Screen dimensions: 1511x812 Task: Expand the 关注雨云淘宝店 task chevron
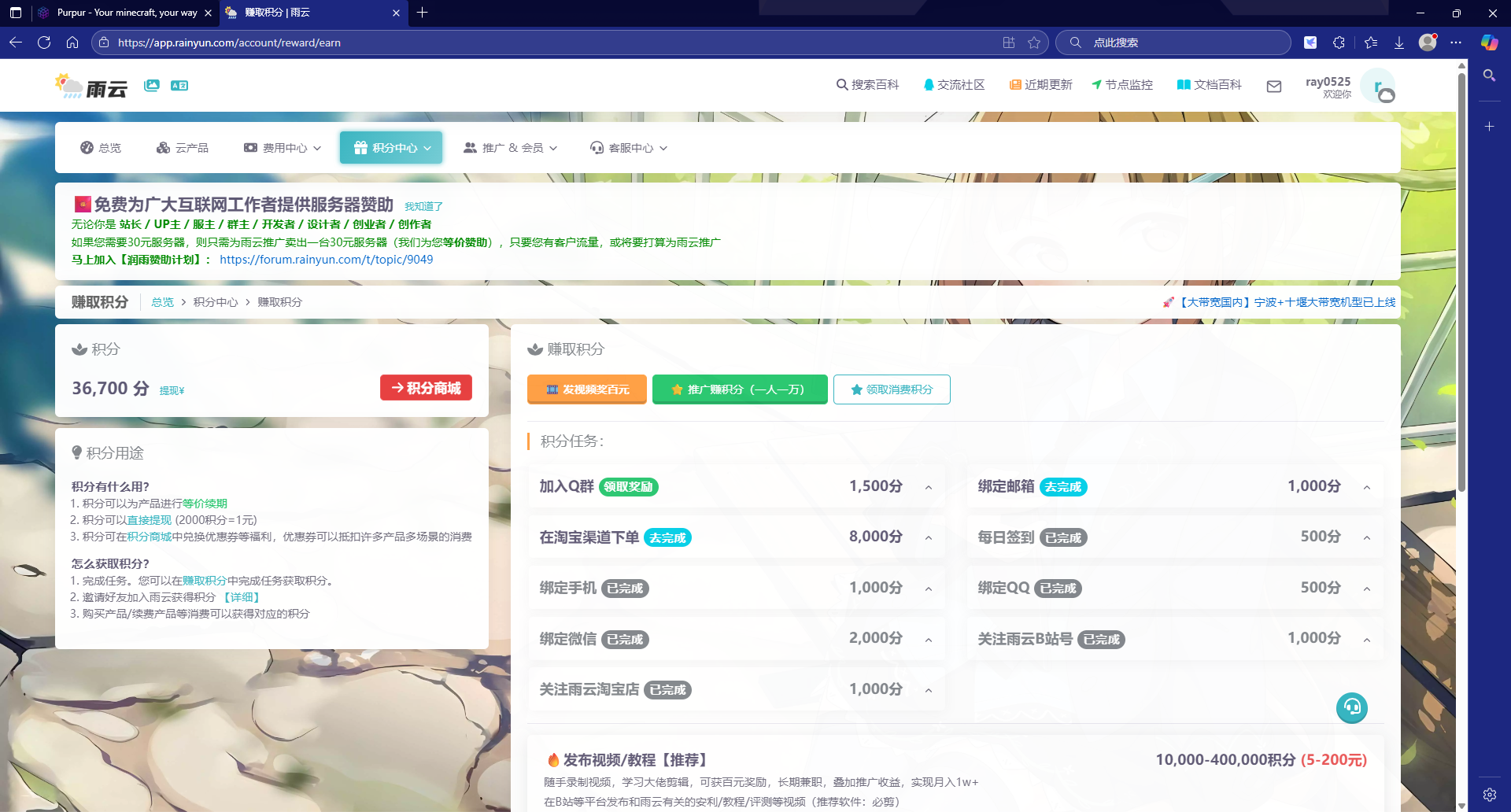pos(929,691)
